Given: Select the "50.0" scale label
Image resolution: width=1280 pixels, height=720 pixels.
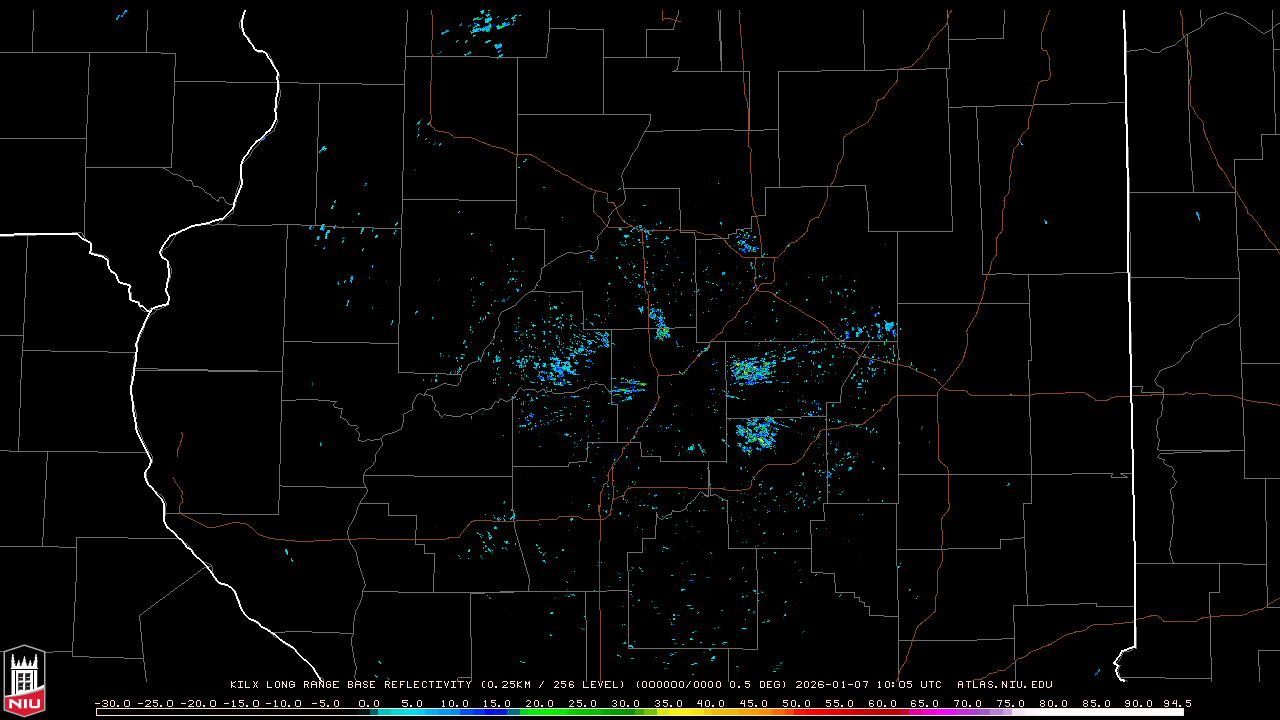Looking at the screenshot, I should (796, 703).
